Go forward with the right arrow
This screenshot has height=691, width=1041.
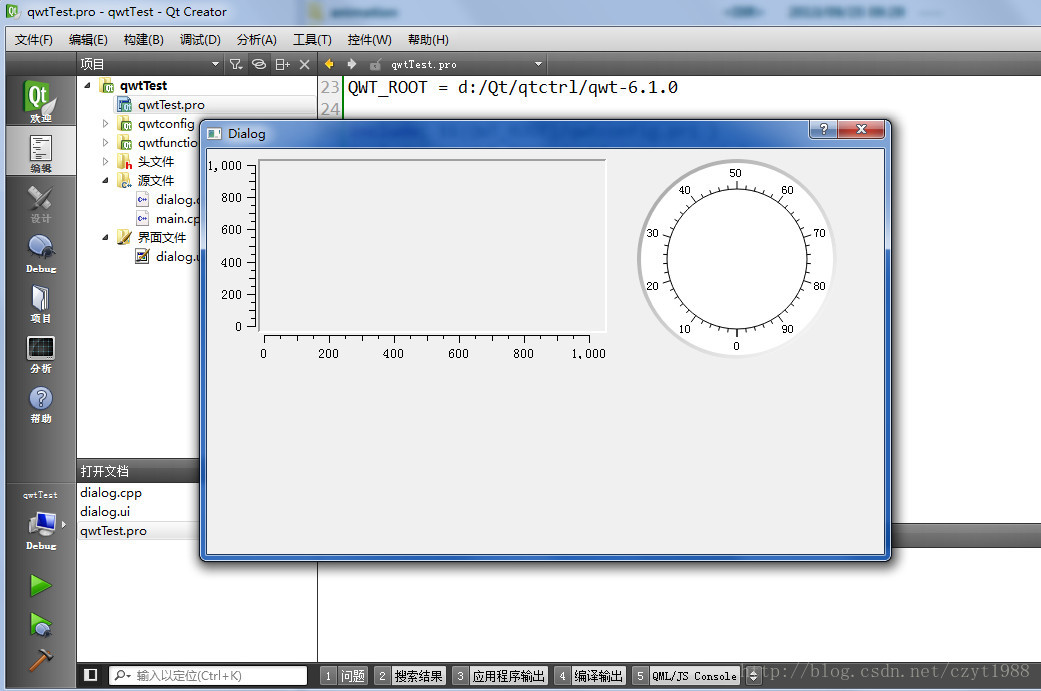352,64
